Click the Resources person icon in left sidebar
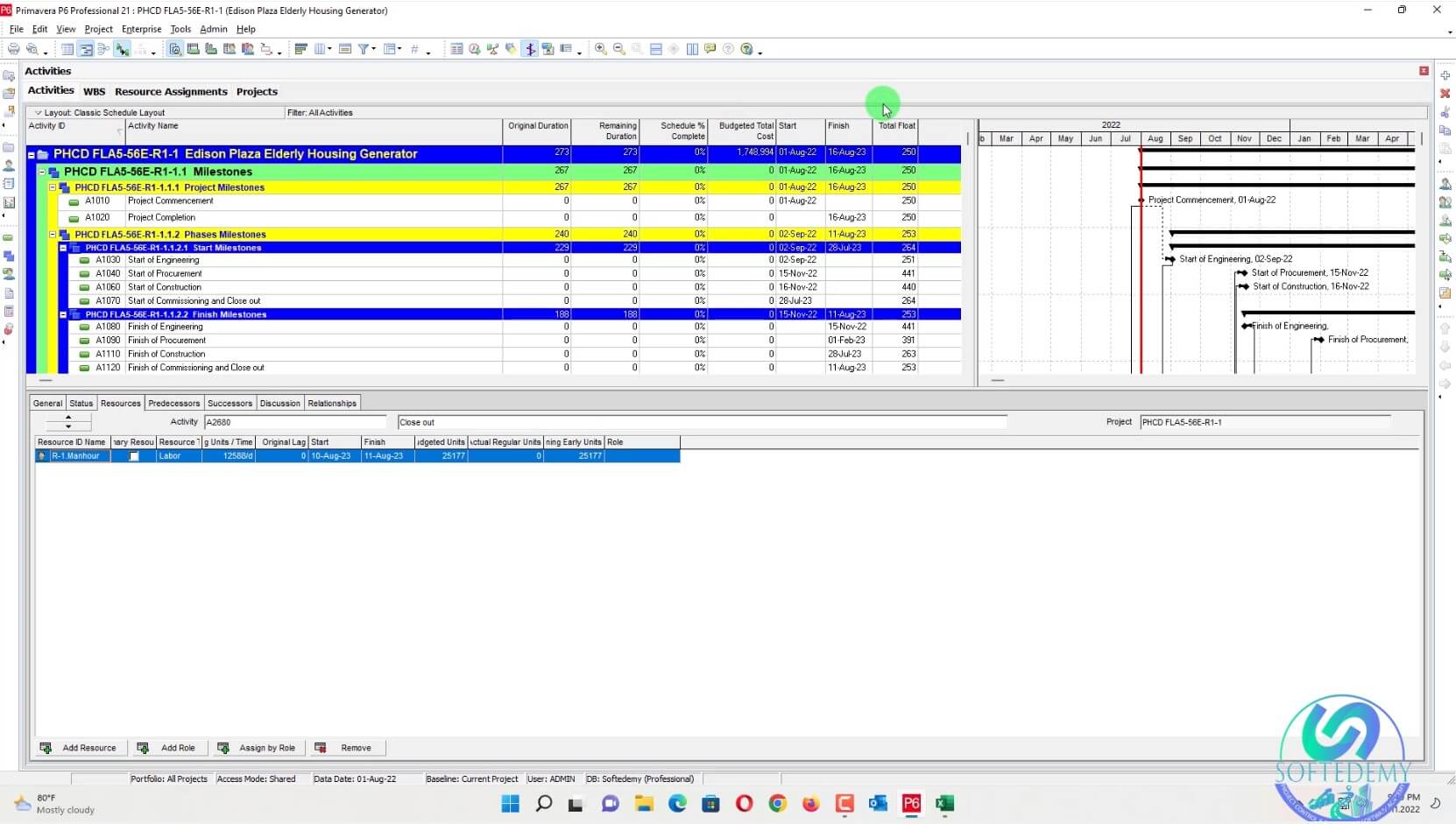Image resolution: width=1456 pixels, height=824 pixels. click(x=9, y=166)
